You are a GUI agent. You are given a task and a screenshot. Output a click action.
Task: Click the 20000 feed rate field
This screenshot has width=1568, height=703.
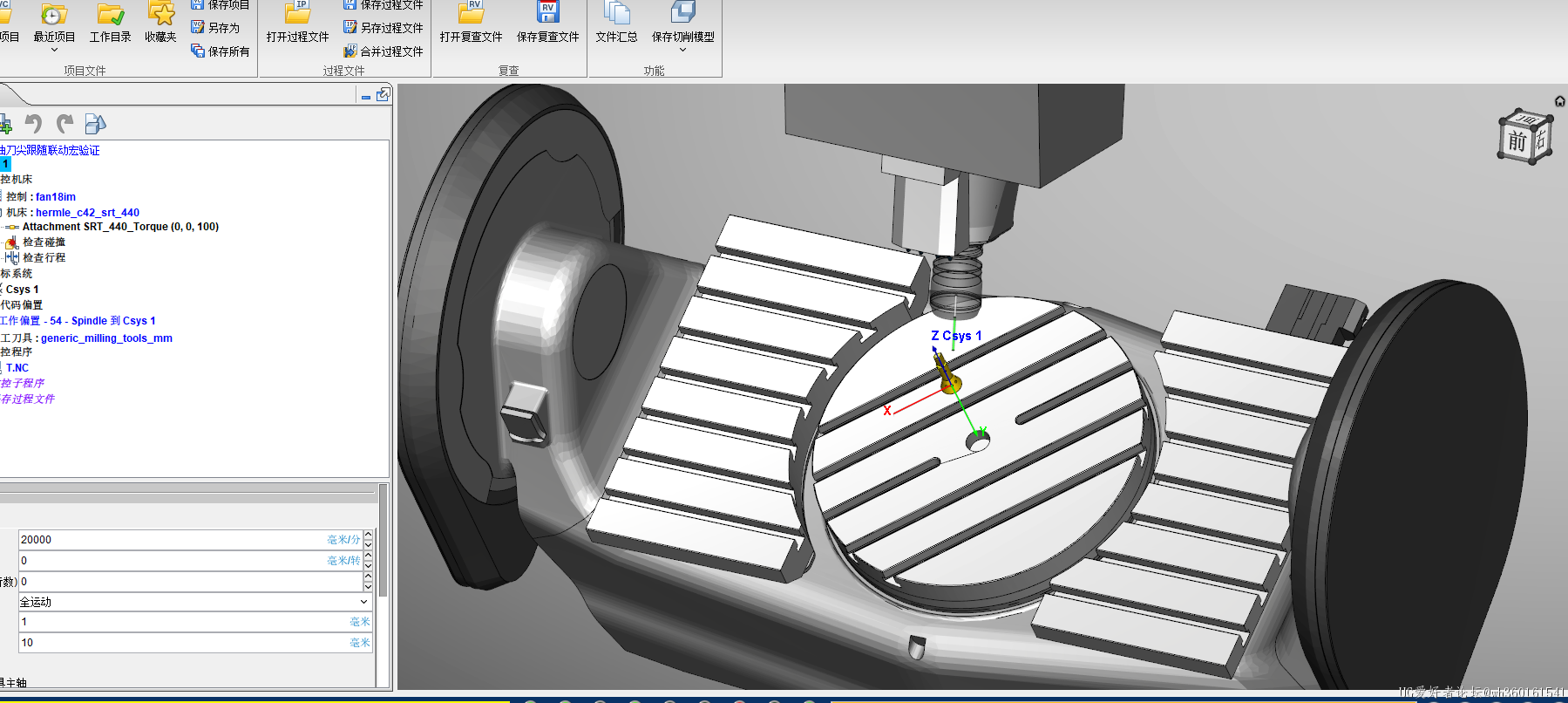point(190,540)
